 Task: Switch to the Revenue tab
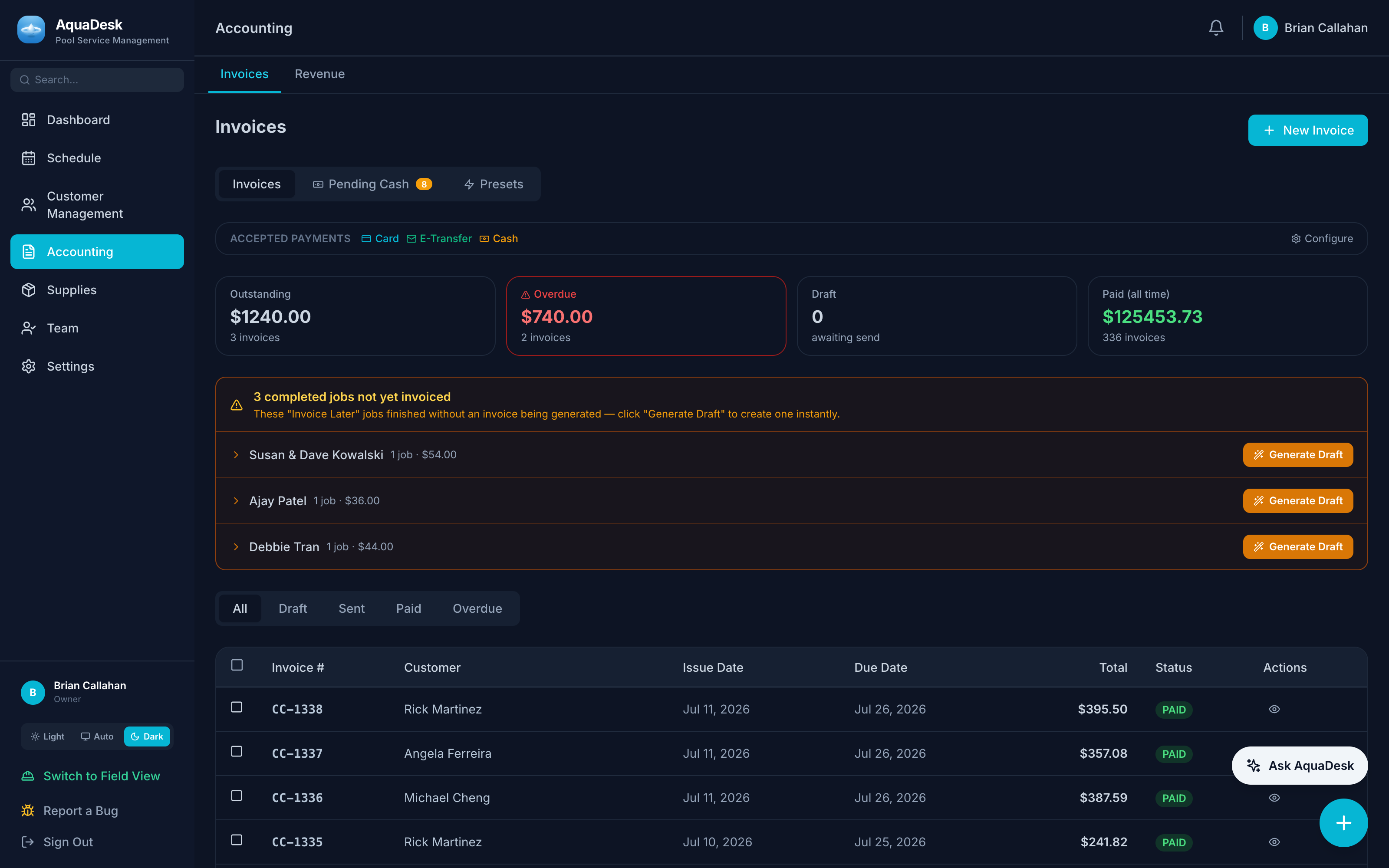pos(320,74)
